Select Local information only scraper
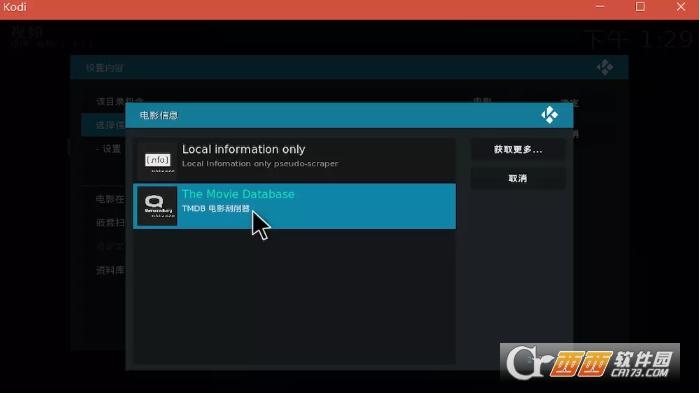This screenshot has width=700, height=393. tap(295, 159)
